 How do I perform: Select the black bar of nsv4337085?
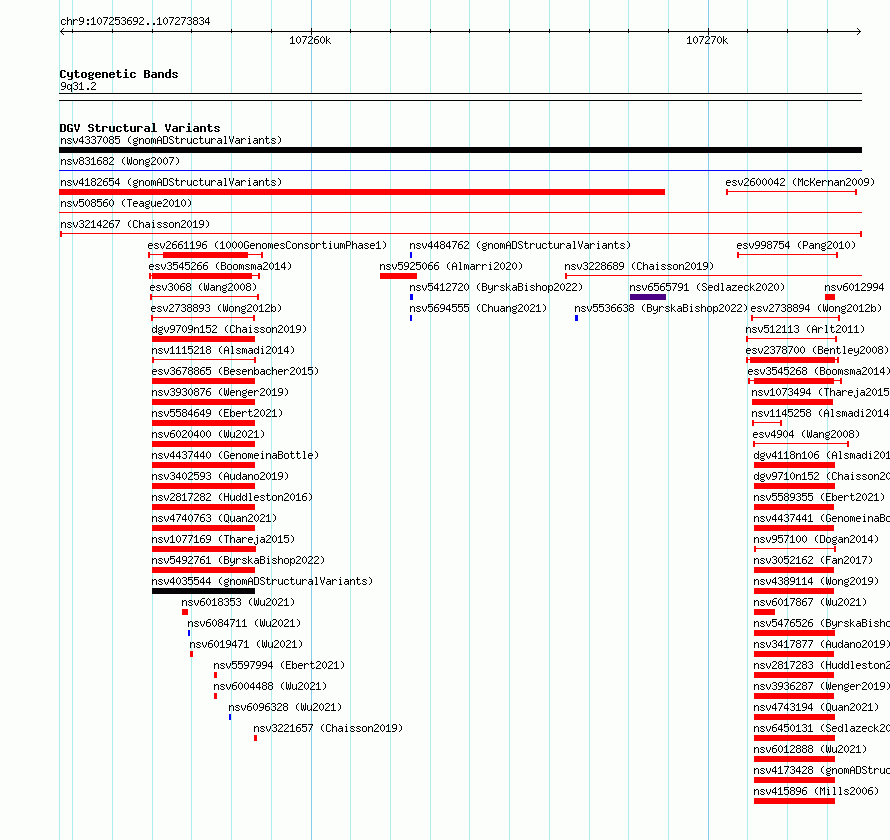pos(460,150)
